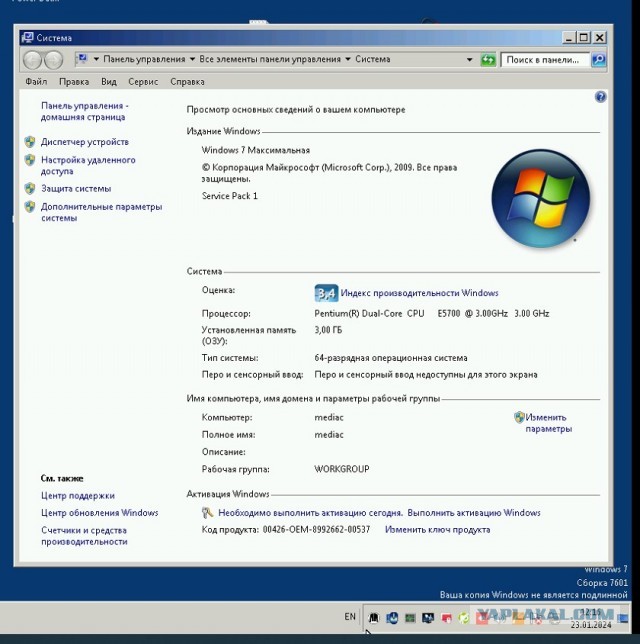Viewport: 640px width, 644px height.
Task: Open Защита системы link
Action: click(x=76, y=189)
